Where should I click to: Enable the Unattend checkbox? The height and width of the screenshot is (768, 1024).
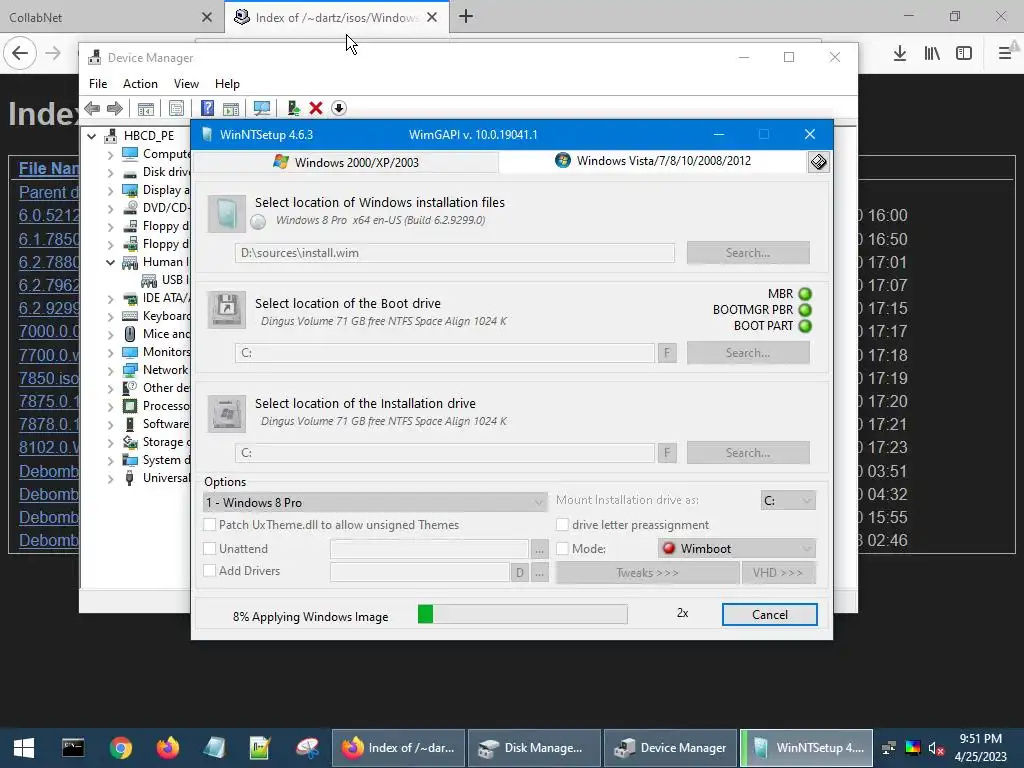tap(210, 549)
